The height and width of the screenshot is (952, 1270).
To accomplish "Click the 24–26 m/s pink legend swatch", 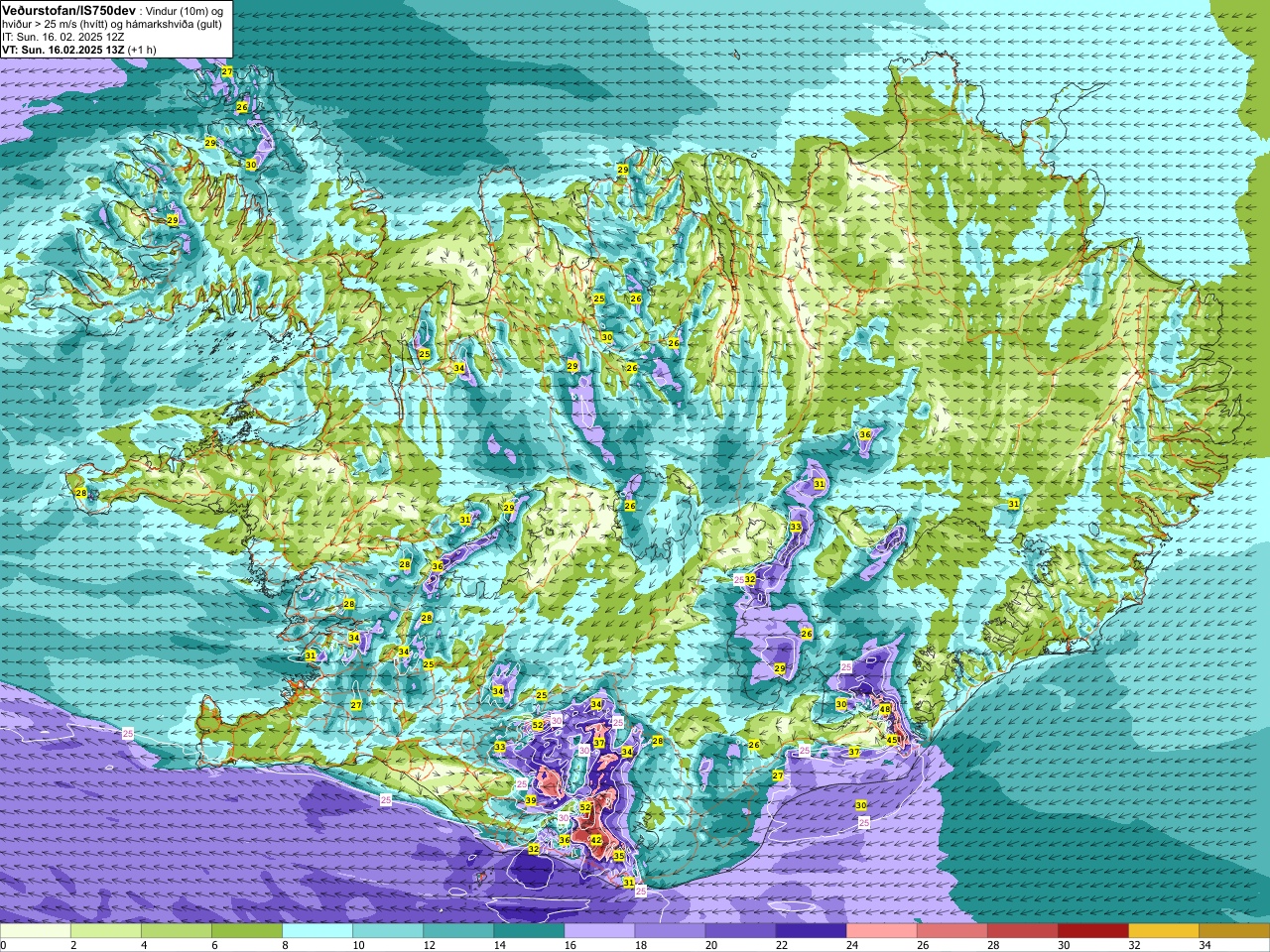I will (x=881, y=931).
